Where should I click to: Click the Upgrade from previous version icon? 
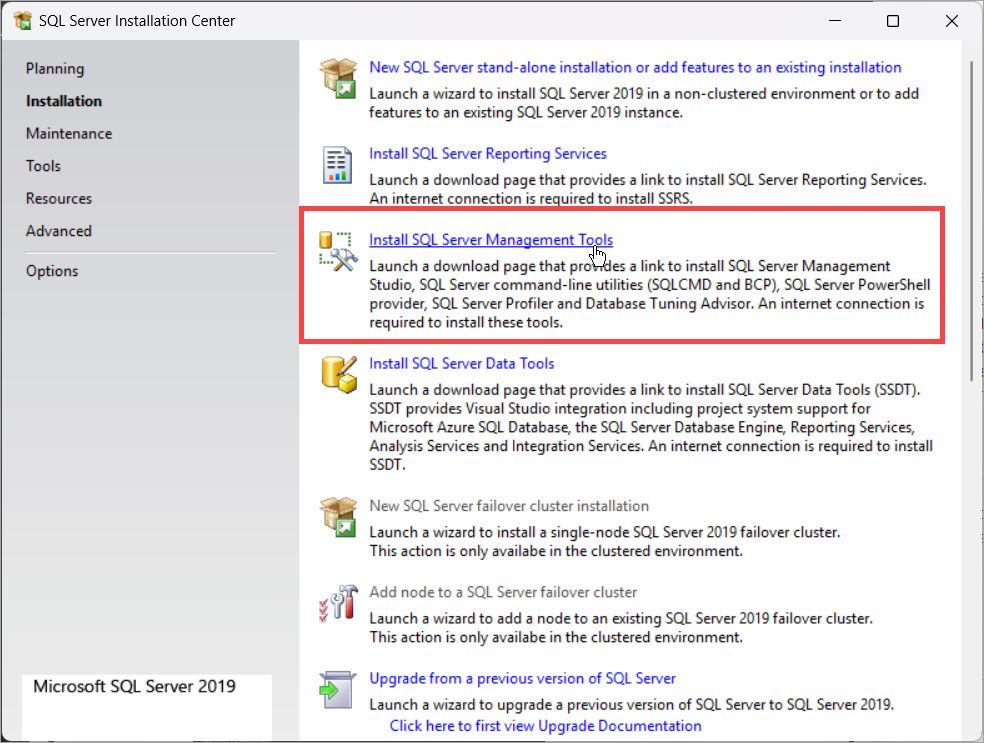click(338, 690)
